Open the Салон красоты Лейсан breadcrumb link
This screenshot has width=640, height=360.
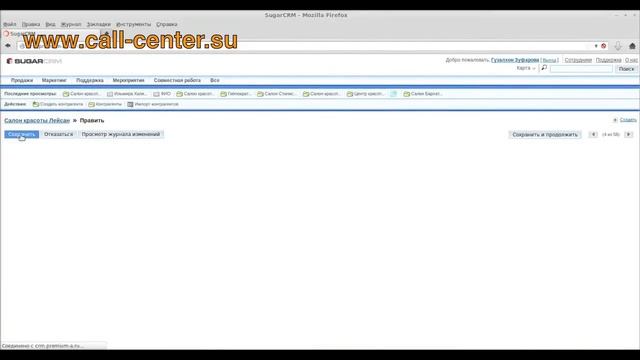click(x=37, y=120)
